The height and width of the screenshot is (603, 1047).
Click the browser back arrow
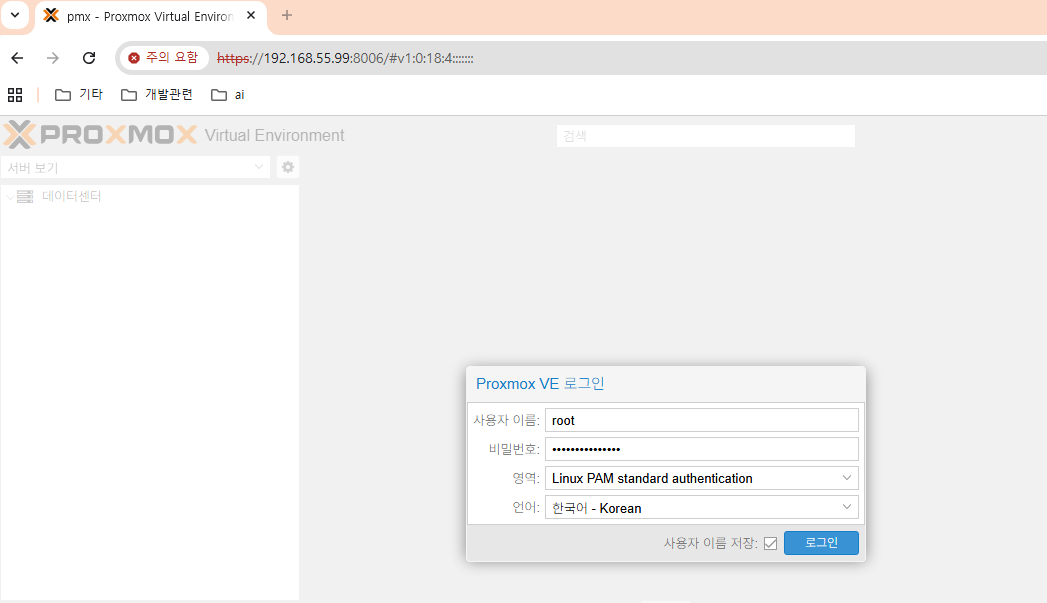click(x=17, y=58)
